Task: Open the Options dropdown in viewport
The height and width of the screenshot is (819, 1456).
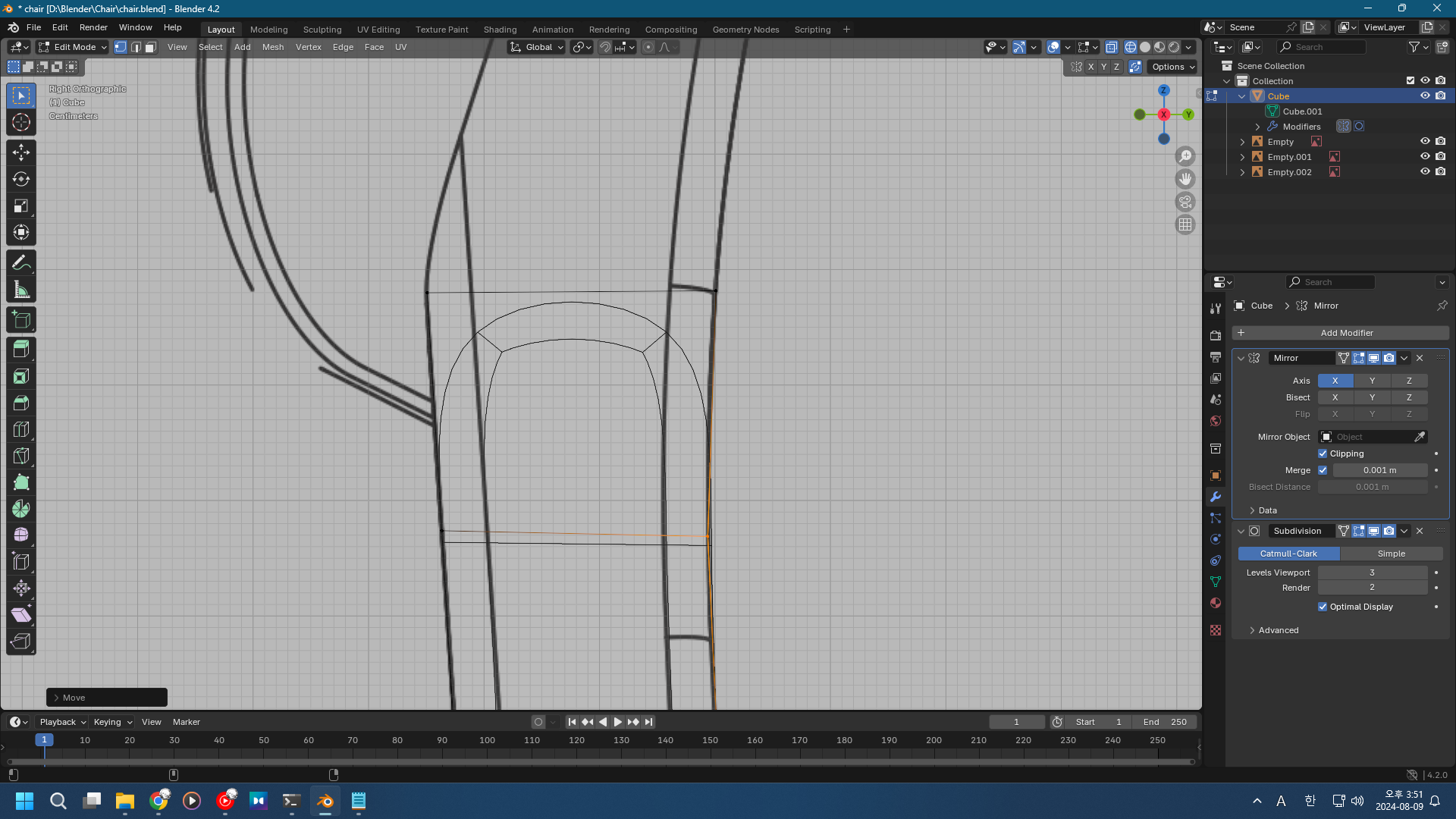Action: click(1172, 67)
